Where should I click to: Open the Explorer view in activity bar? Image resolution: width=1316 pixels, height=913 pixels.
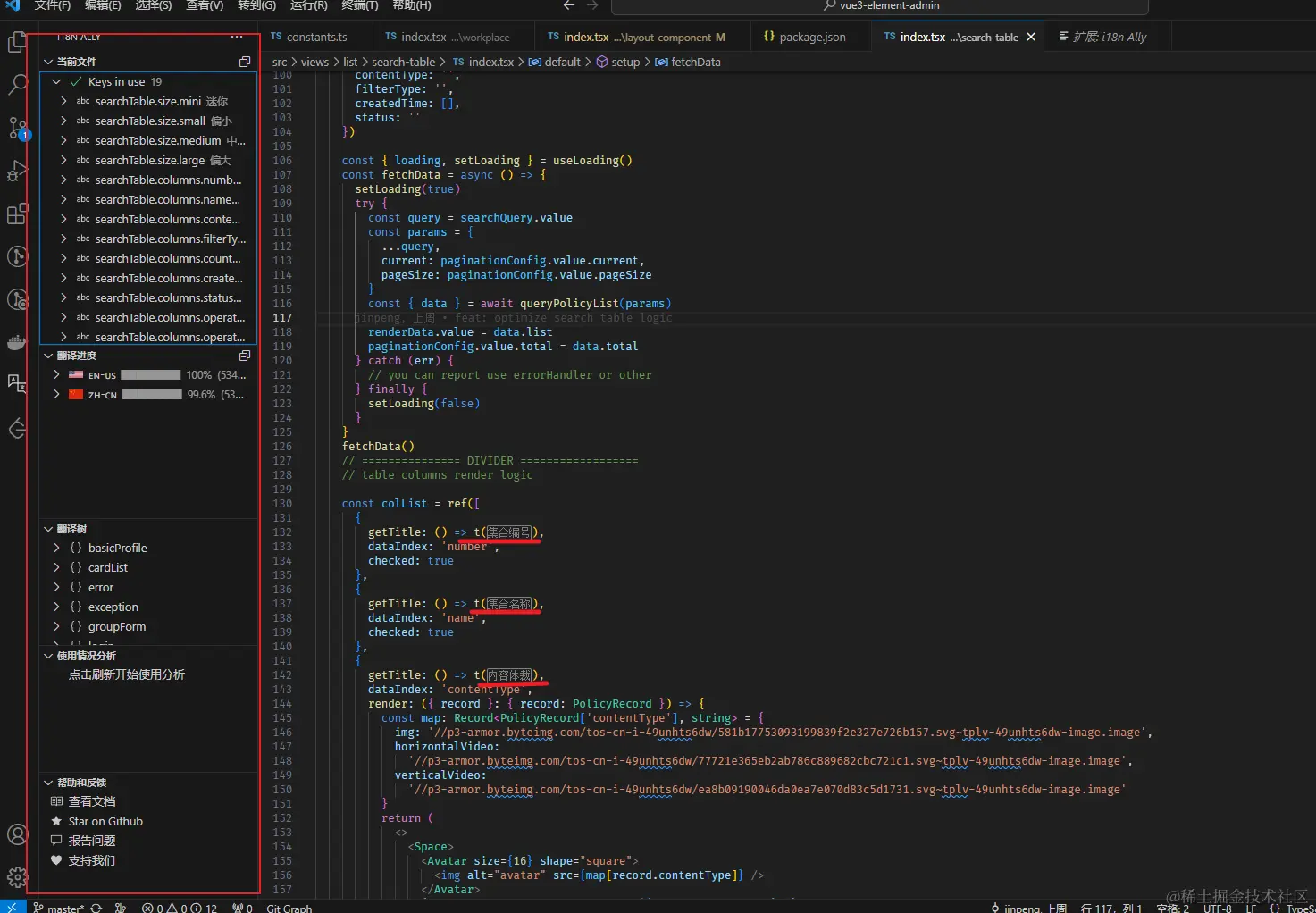[16, 42]
